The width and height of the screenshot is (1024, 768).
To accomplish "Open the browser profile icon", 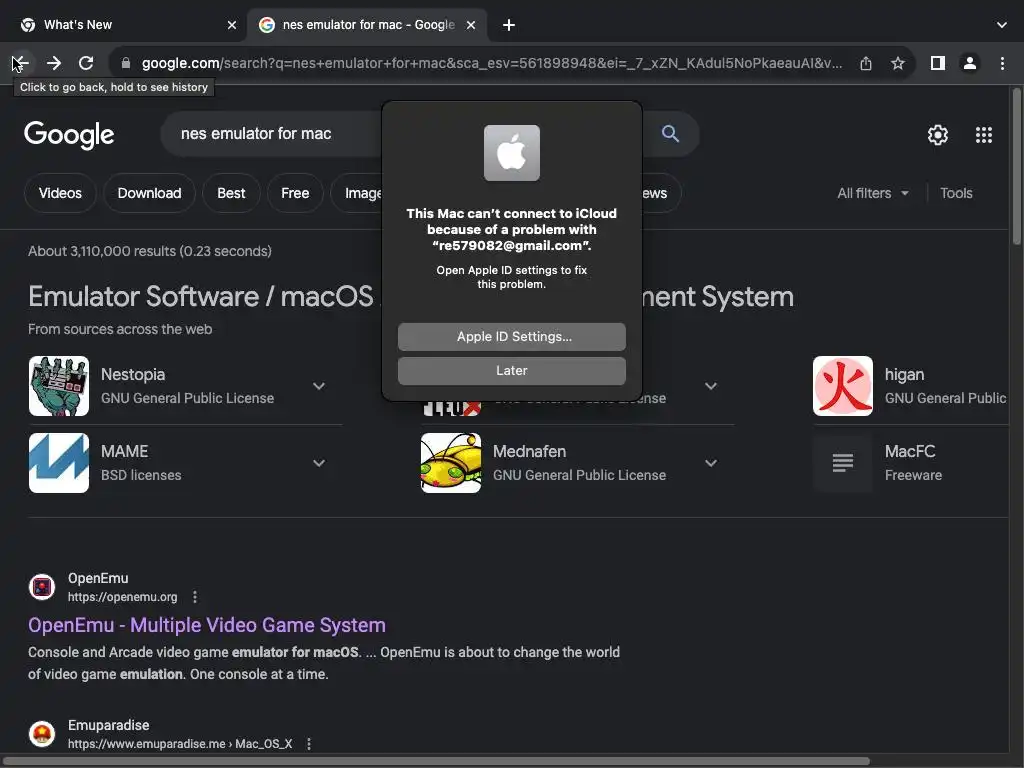I will pyautogui.click(x=970, y=63).
